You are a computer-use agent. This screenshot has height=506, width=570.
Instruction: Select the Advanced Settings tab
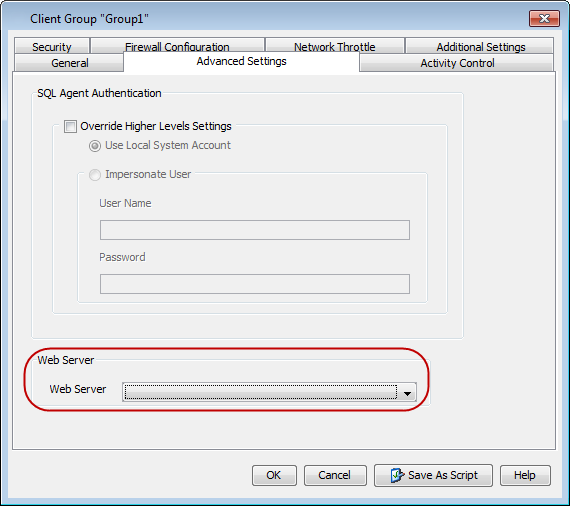(241, 61)
